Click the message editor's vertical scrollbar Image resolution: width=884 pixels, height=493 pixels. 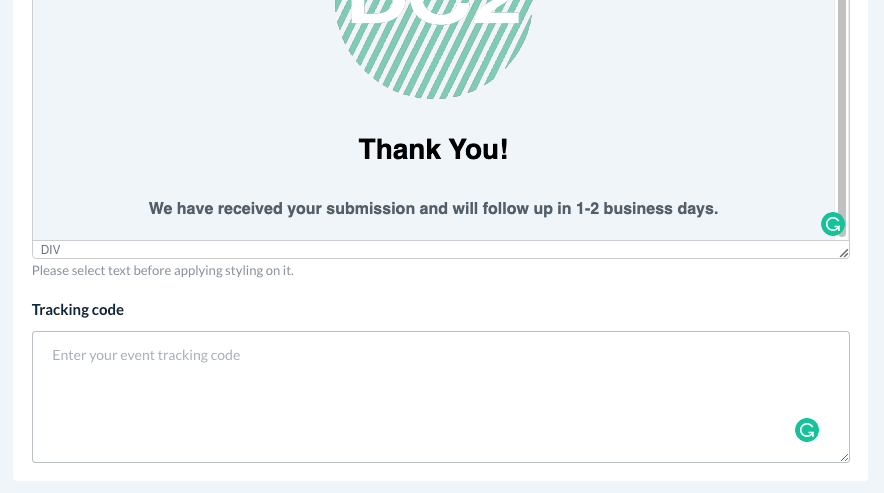(842, 100)
